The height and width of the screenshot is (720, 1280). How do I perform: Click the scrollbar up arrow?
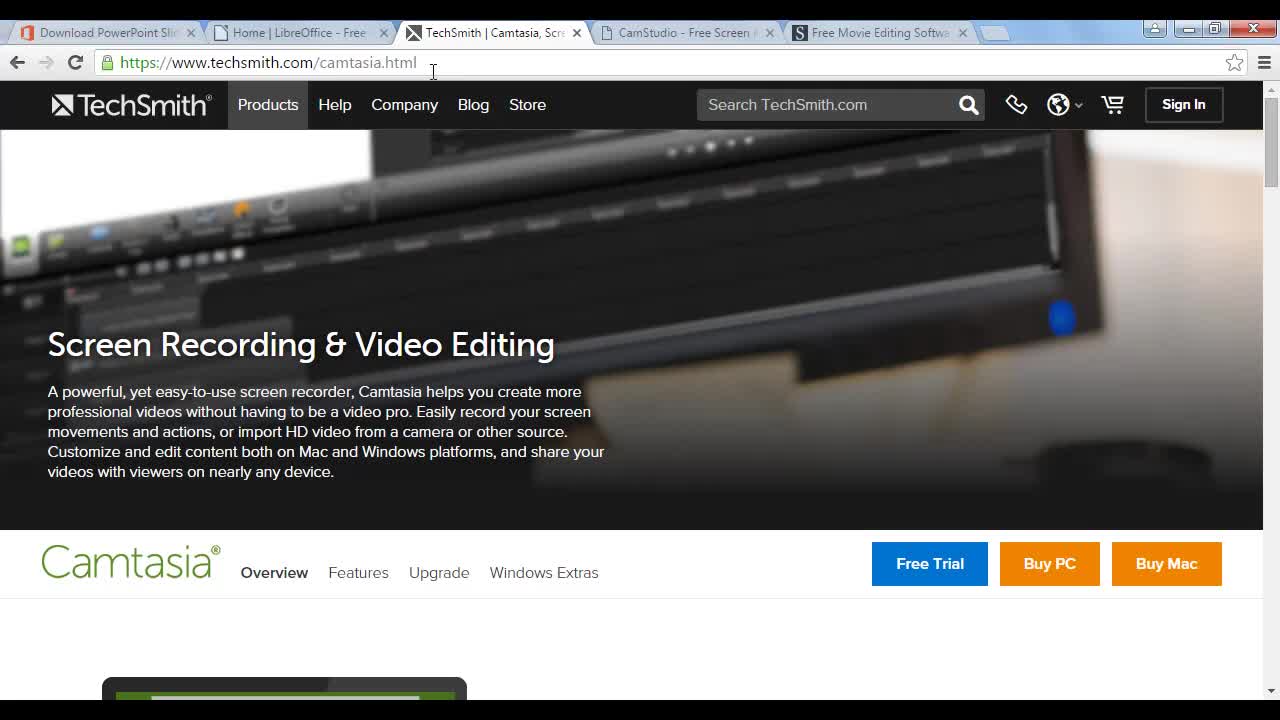click(1271, 89)
